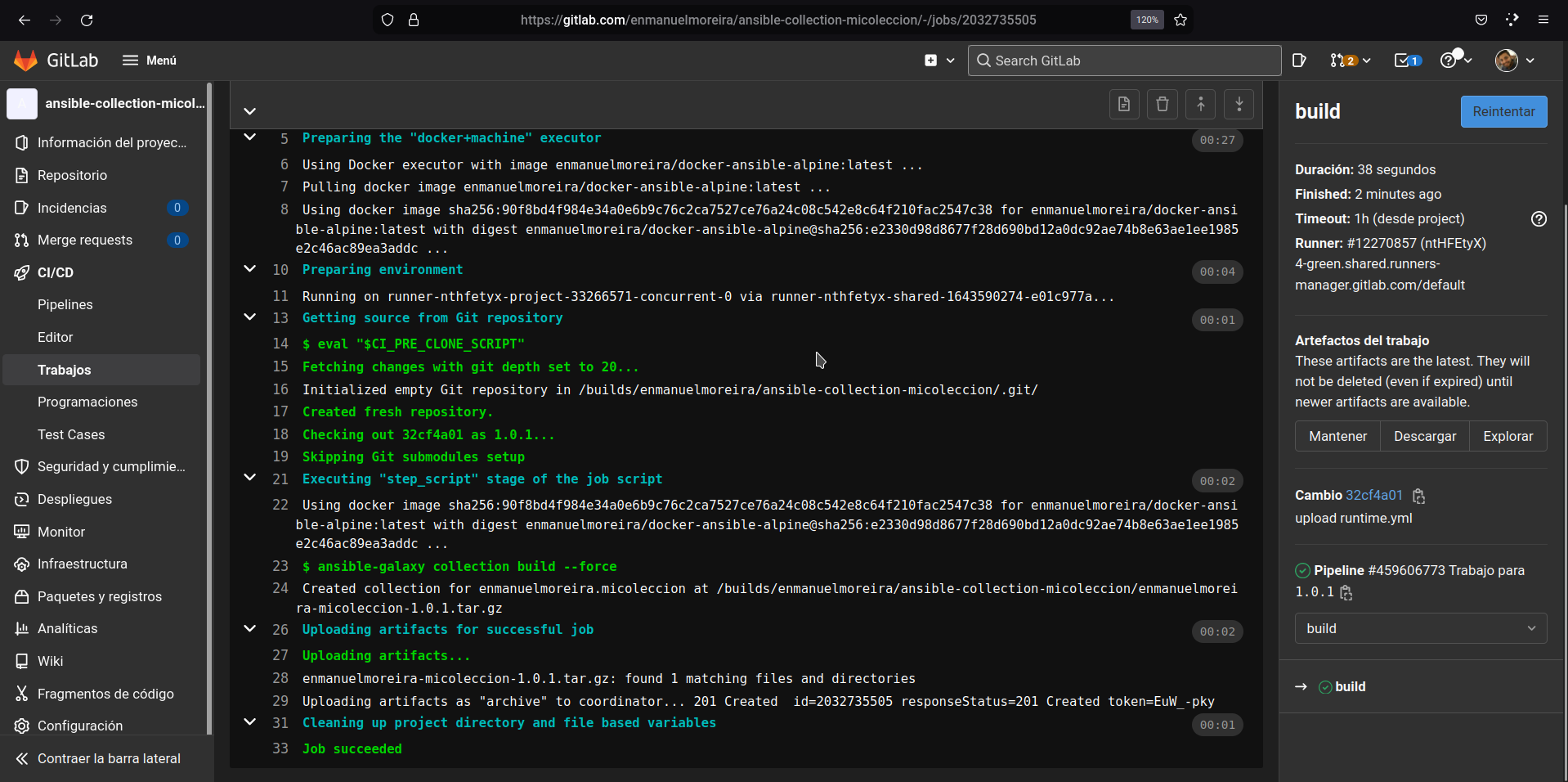Open the to-do list icon
This screenshot has height=782, width=1568.
click(x=1408, y=61)
